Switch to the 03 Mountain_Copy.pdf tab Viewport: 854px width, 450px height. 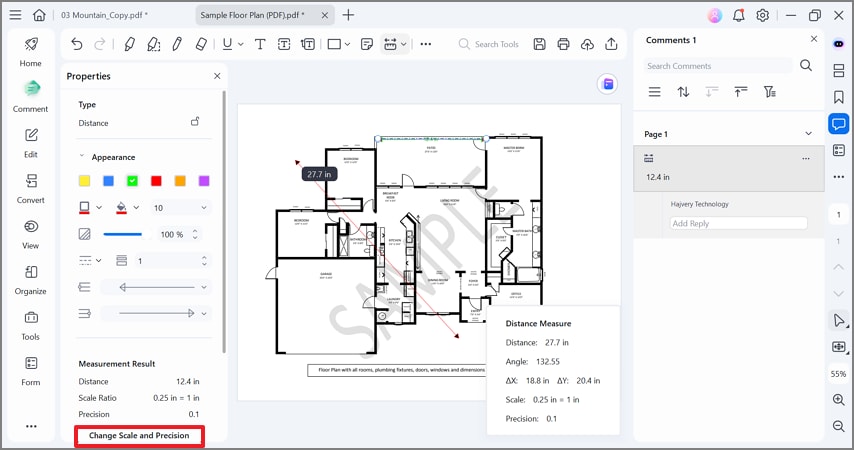(x=105, y=15)
